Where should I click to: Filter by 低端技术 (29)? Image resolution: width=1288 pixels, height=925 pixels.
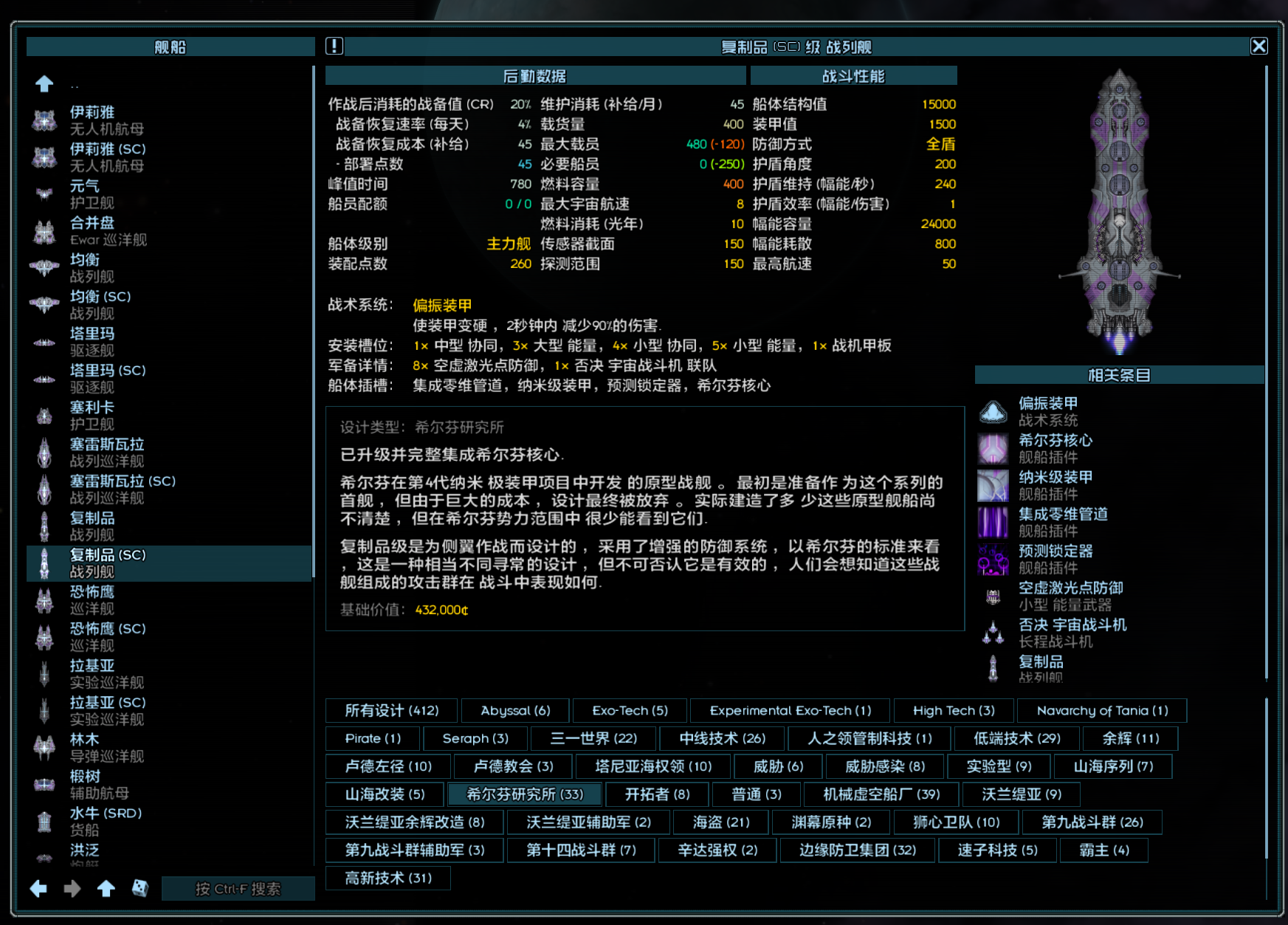tap(1016, 738)
